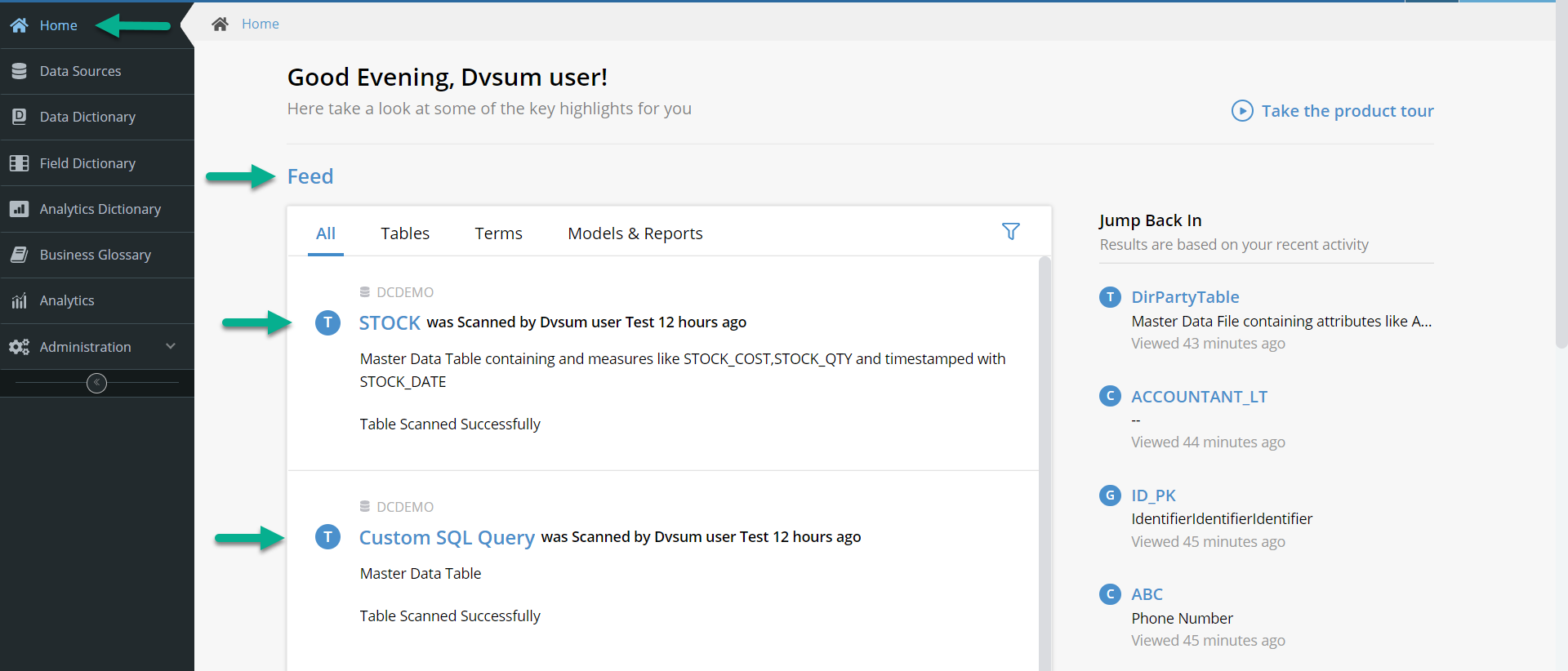Expand the Administration menu chevron
The image size is (1568, 671).
point(171,346)
